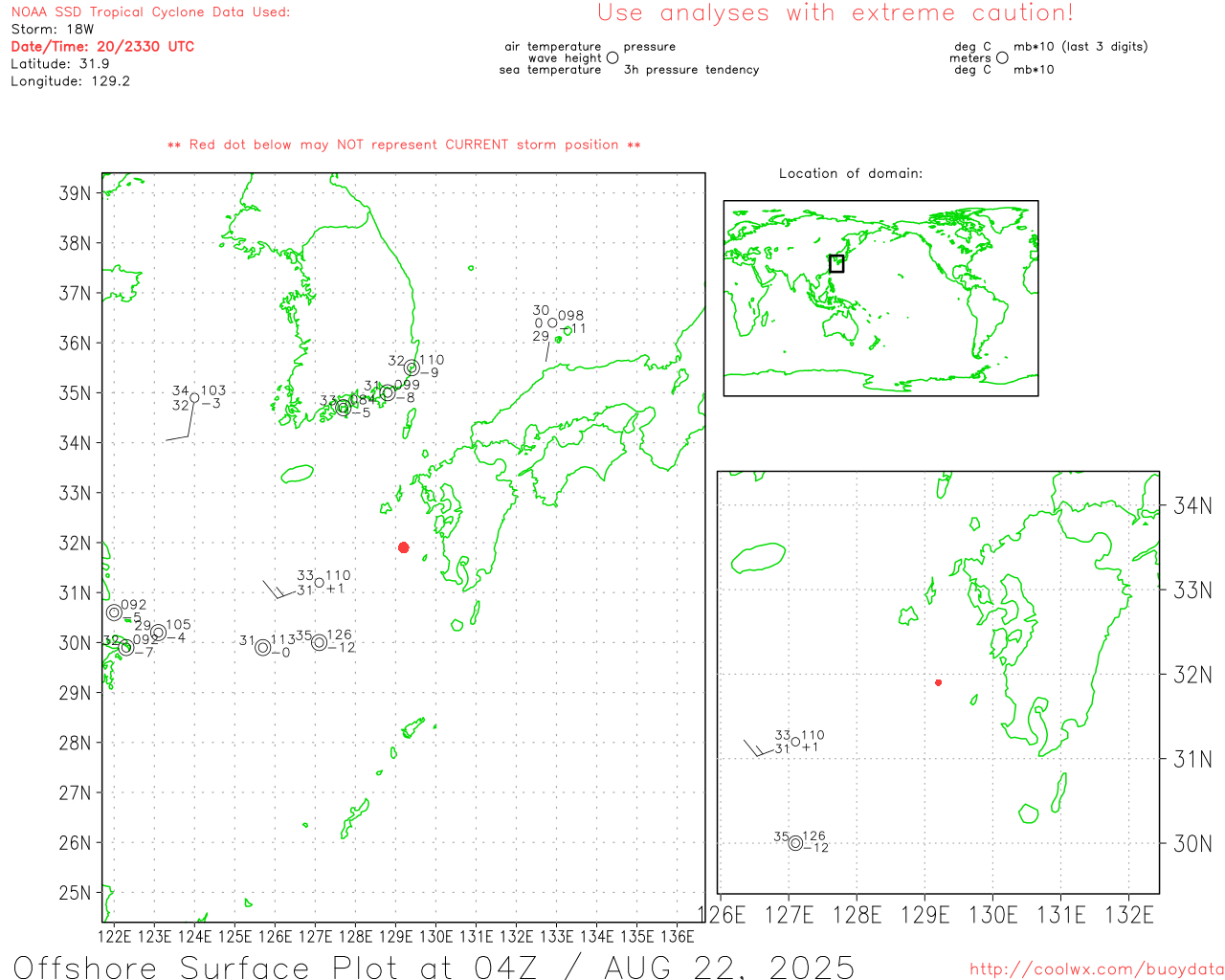Click the red storm dot on main map
Screen dimensions: 1225x980
coord(404,547)
